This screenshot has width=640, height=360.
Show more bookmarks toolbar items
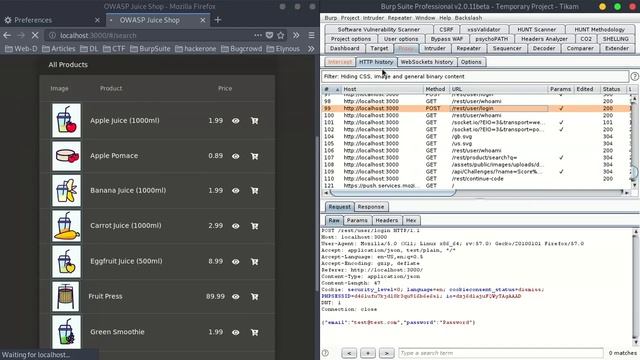(x=311, y=49)
